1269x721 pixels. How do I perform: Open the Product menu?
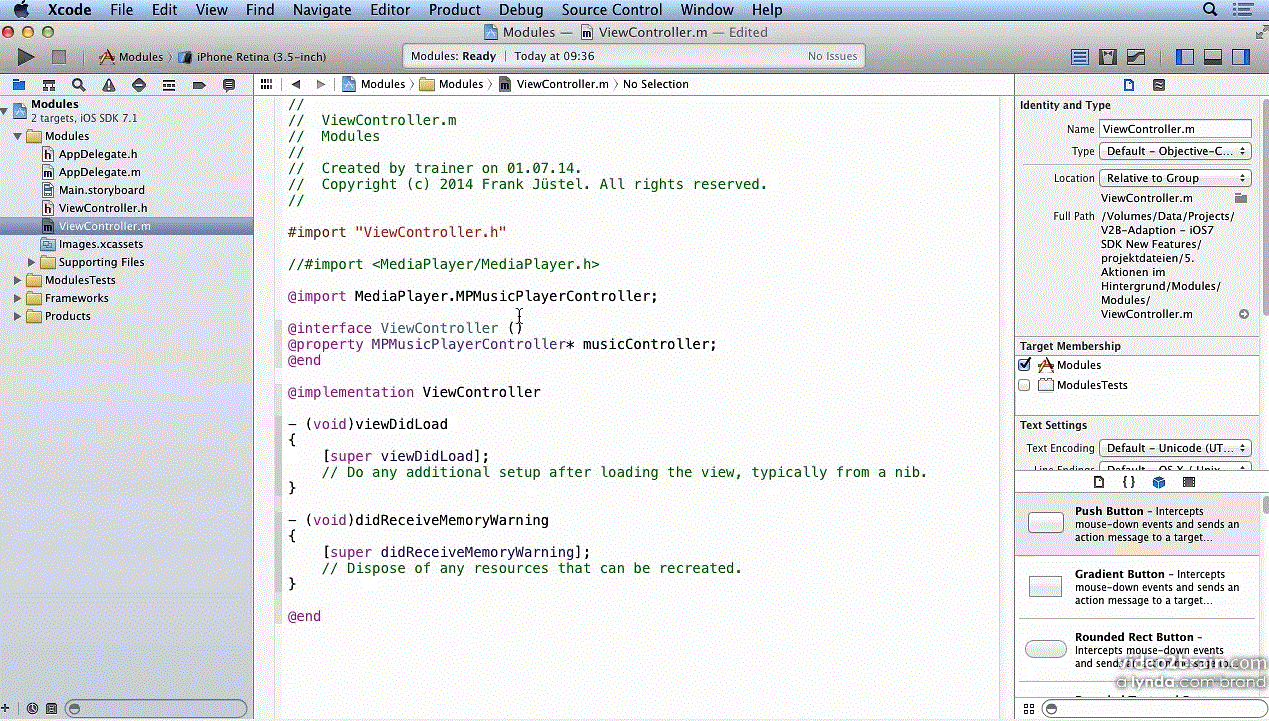click(x=455, y=10)
